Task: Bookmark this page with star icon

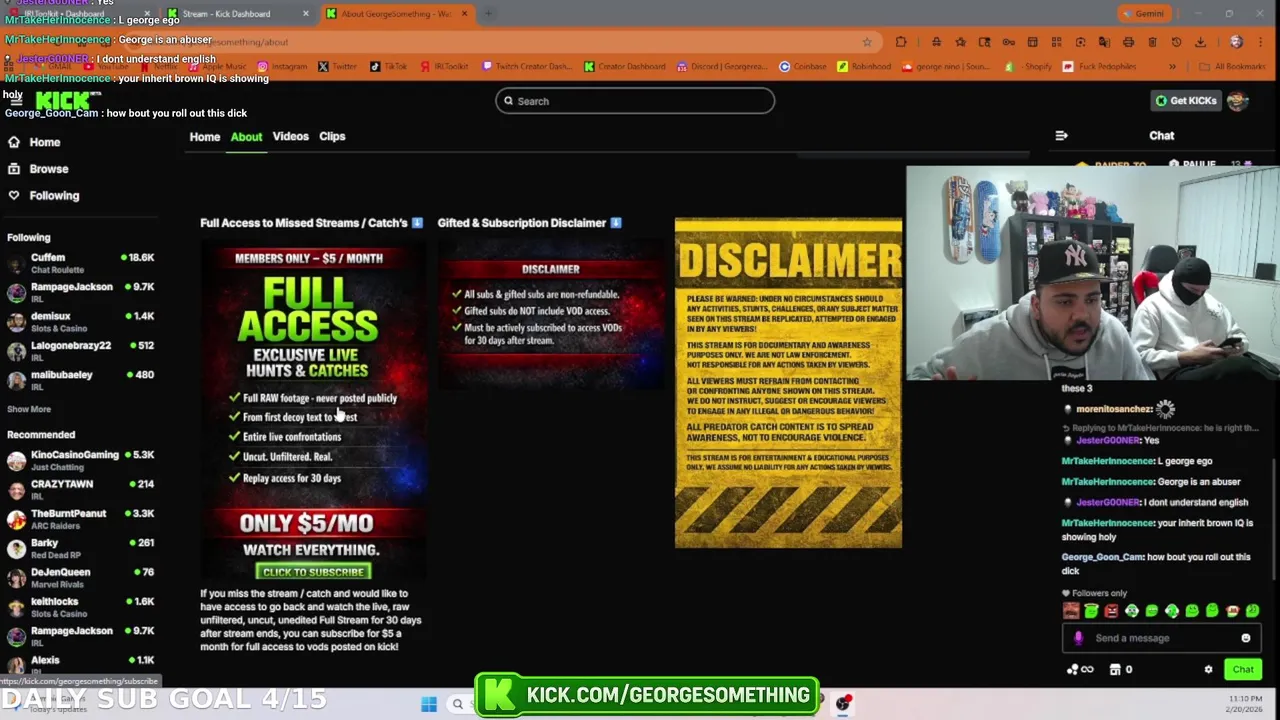Action: (x=867, y=42)
